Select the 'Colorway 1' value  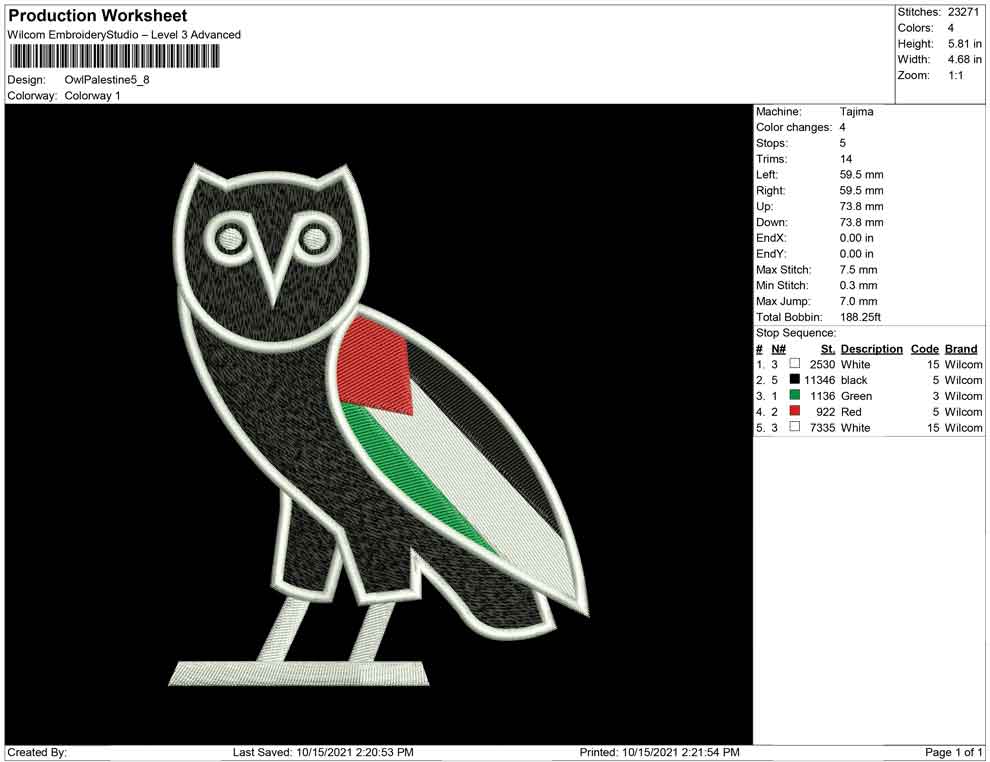tap(92, 95)
